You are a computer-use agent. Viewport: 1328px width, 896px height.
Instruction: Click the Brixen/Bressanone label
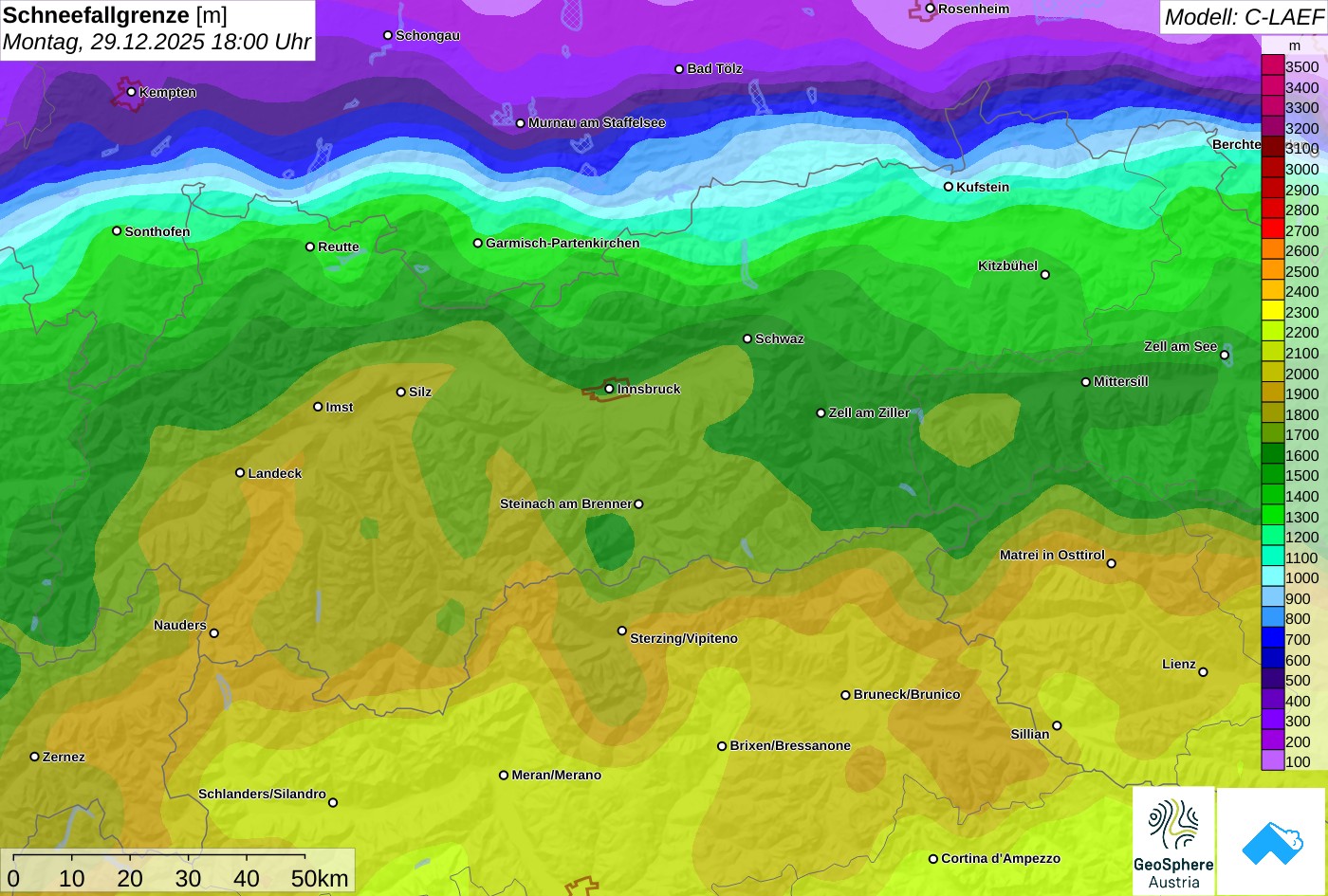point(790,745)
